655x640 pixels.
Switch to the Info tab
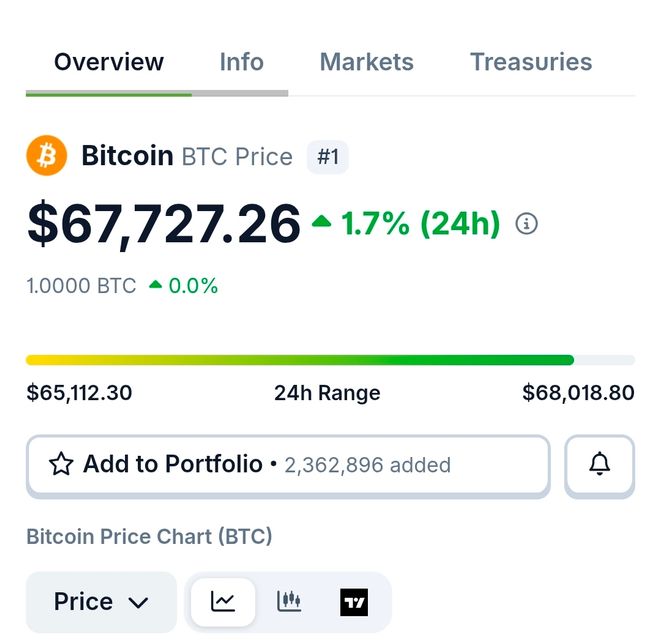[x=241, y=62]
